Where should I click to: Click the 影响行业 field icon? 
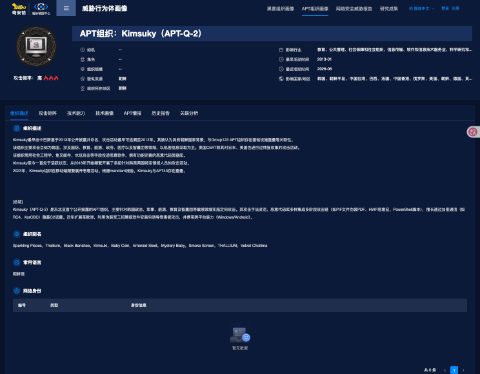point(281,50)
